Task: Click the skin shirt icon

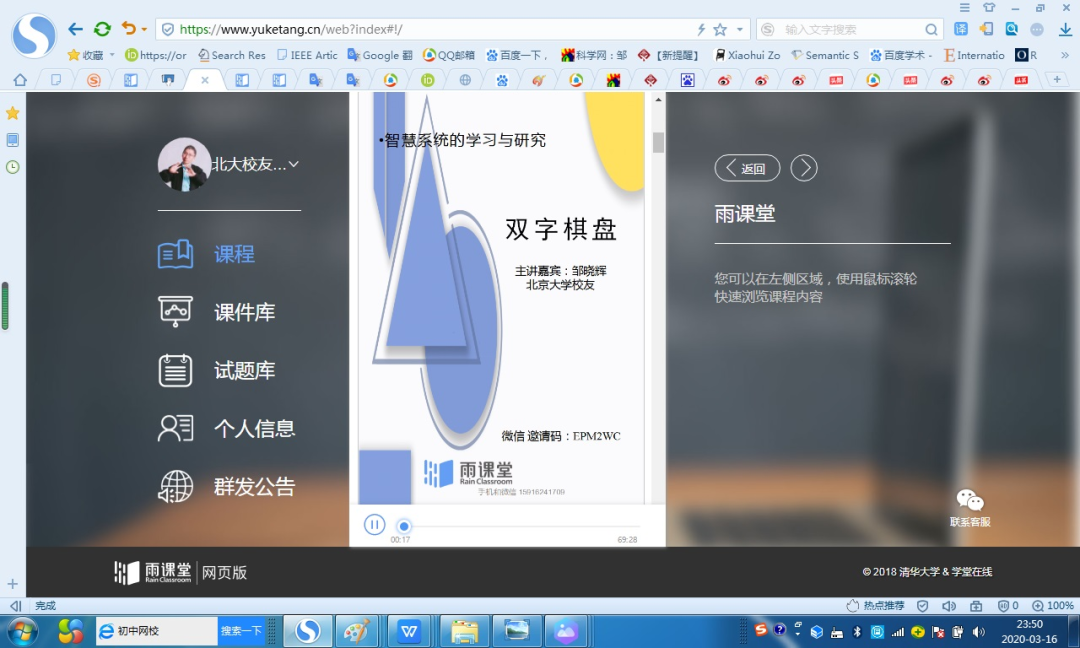Action: coord(989,8)
